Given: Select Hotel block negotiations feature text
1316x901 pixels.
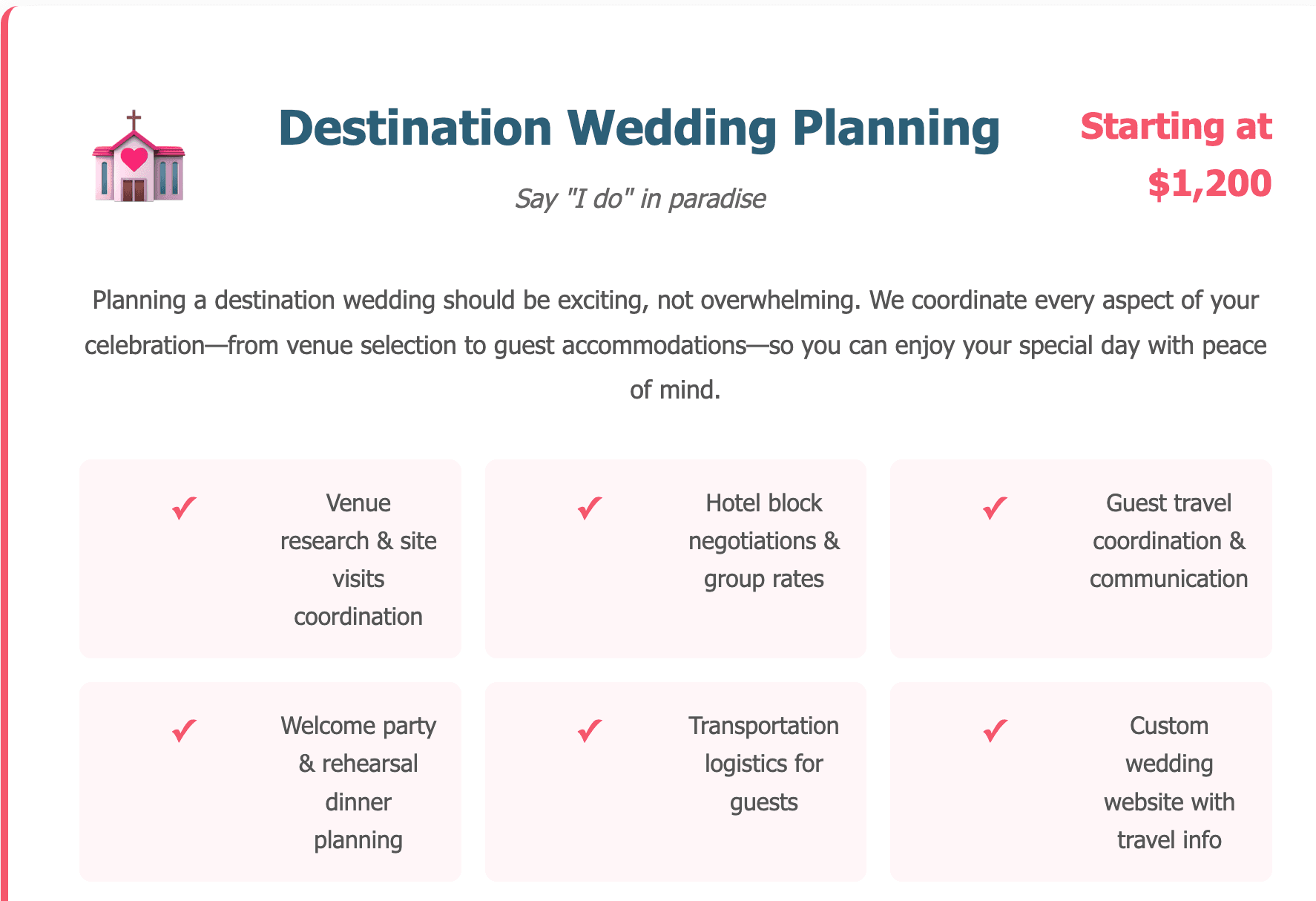Looking at the screenshot, I should coord(763,541).
